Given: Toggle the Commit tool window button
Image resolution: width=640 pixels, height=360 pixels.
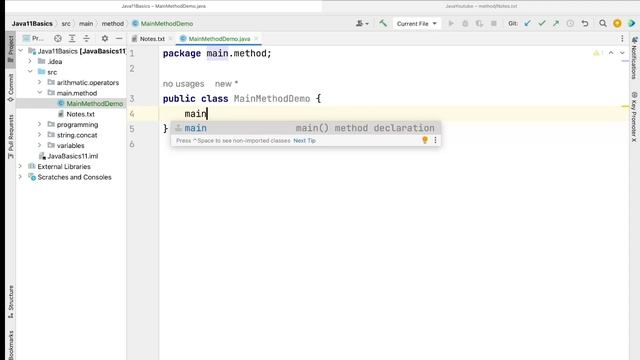Looking at the screenshot, I should [x=11, y=88].
